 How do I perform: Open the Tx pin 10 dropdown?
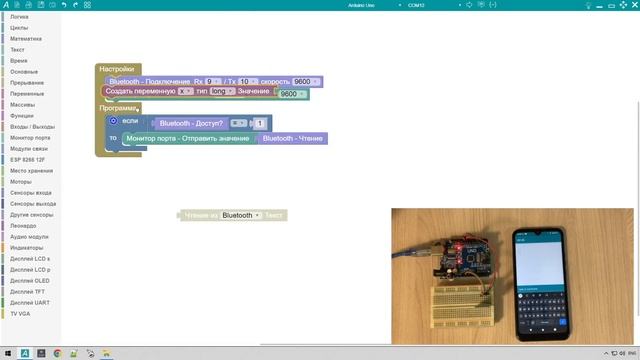248,82
